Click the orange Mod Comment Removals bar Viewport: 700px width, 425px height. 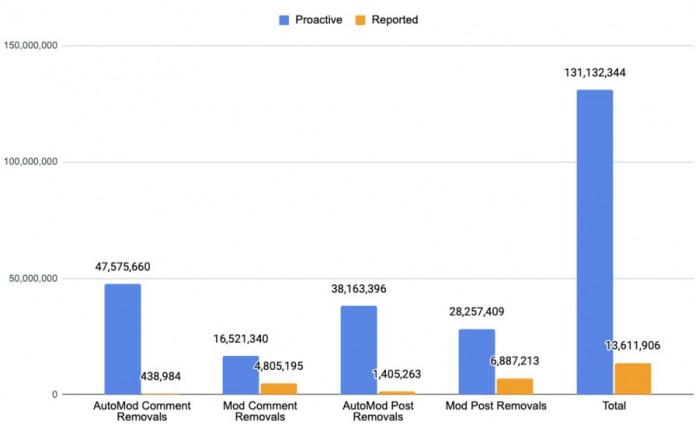click(279, 388)
